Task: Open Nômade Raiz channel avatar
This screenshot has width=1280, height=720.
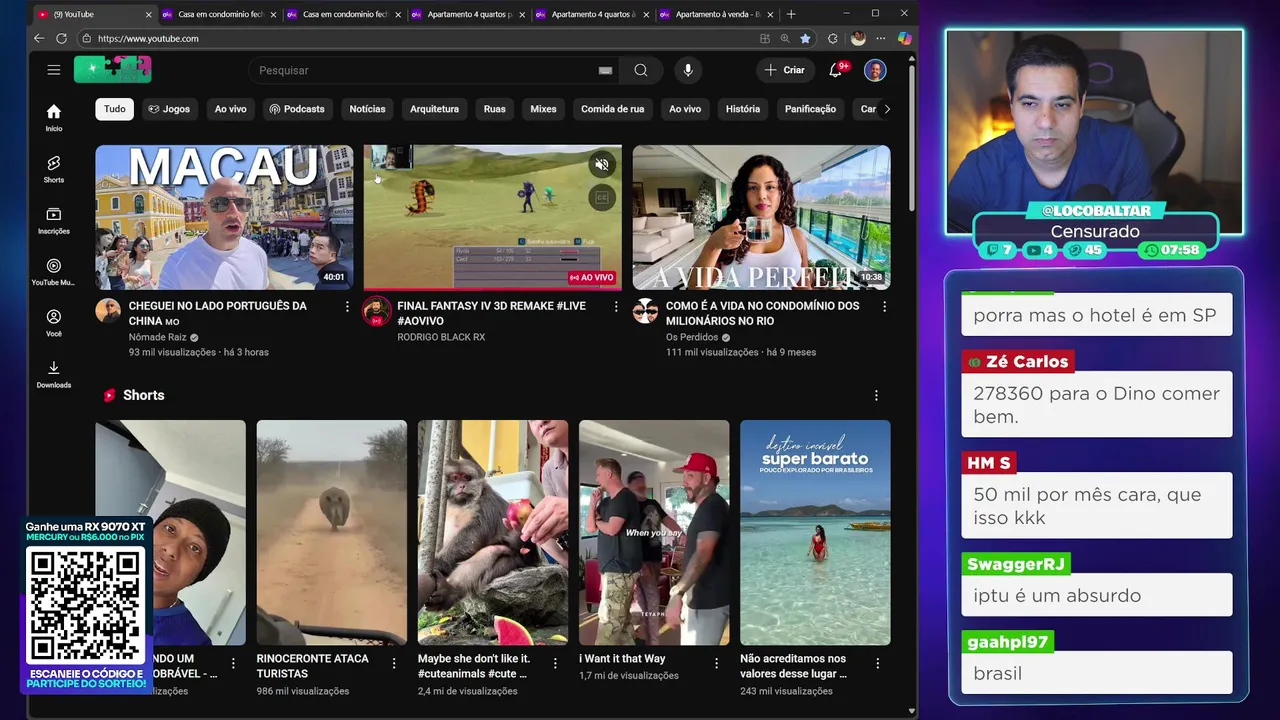Action: coord(108,310)
